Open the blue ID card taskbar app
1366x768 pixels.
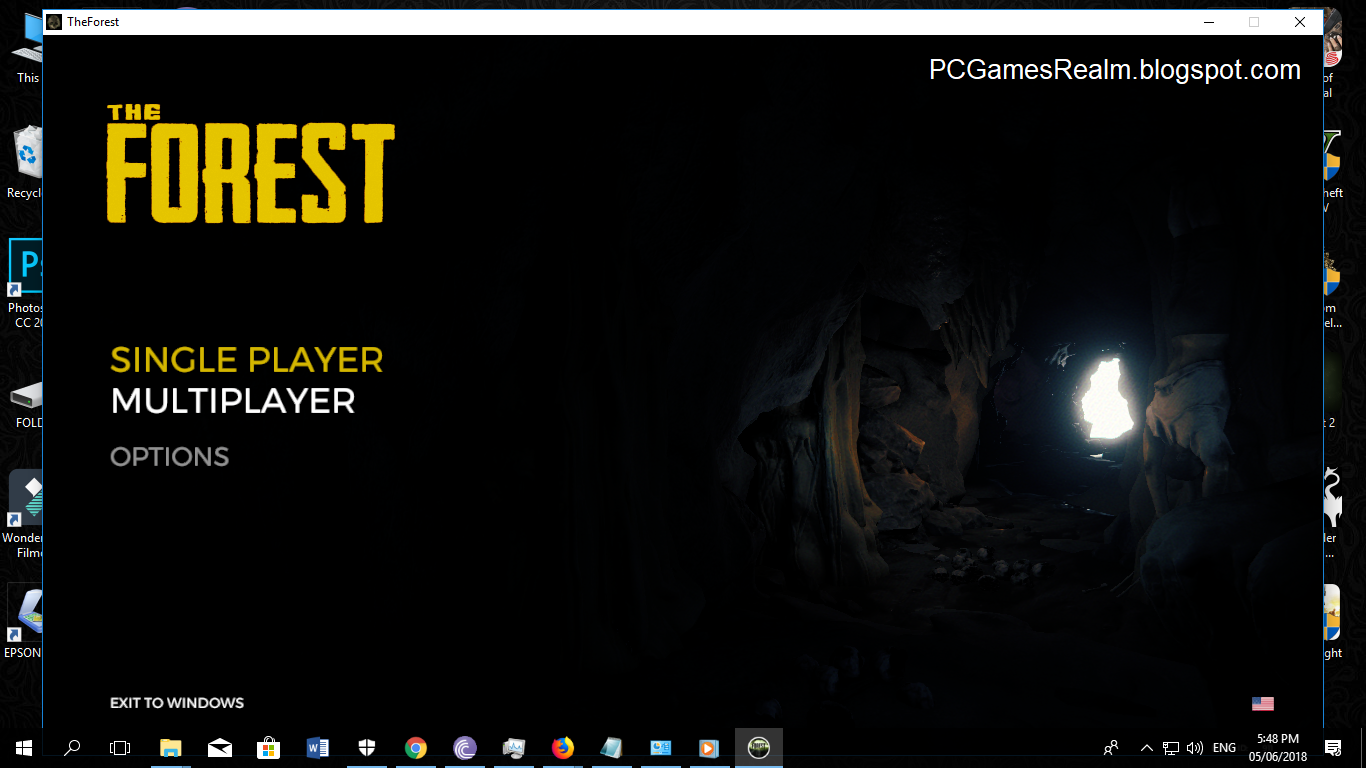660,748
